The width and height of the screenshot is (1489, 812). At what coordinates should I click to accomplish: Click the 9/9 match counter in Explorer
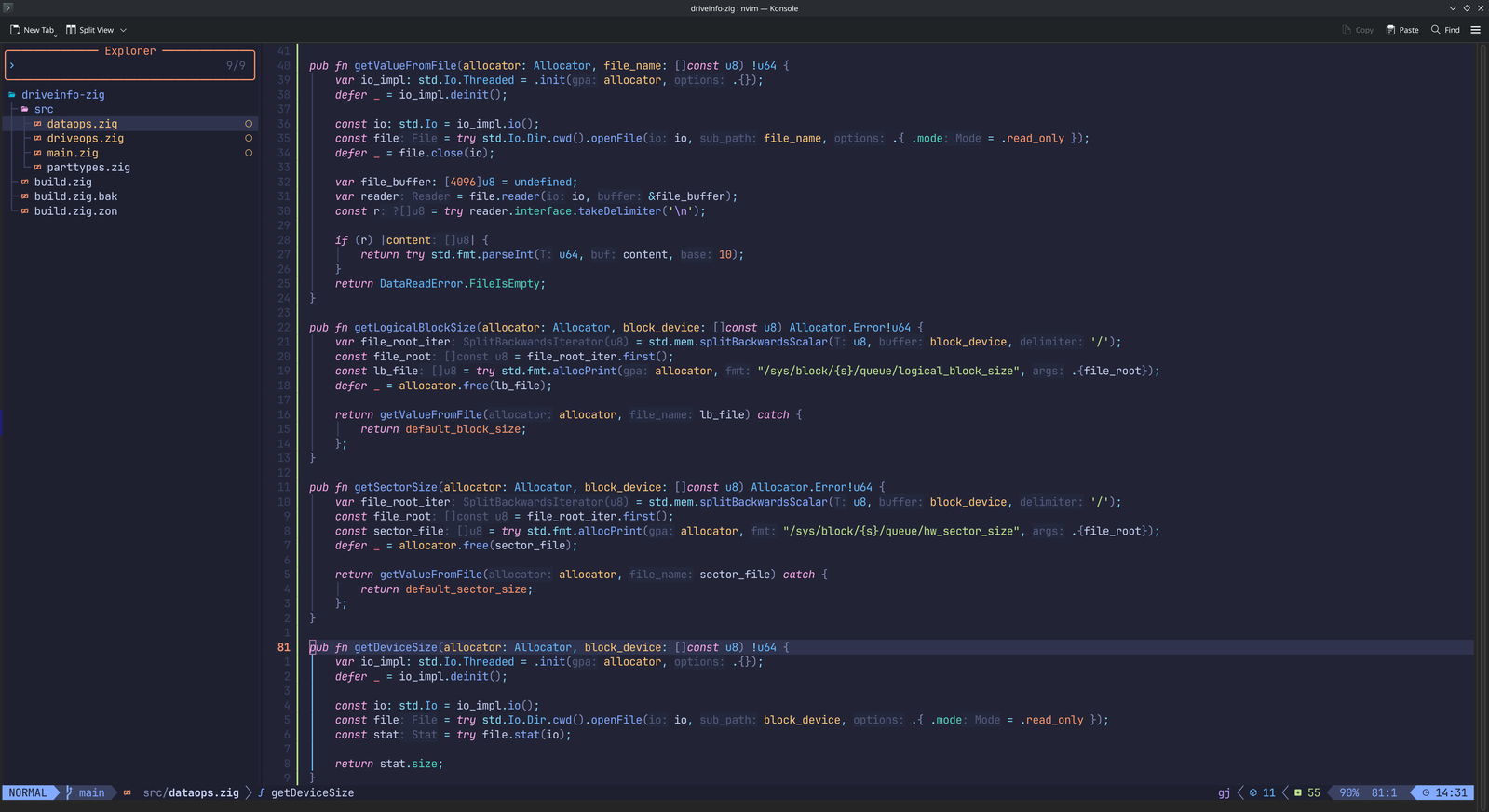236,66
